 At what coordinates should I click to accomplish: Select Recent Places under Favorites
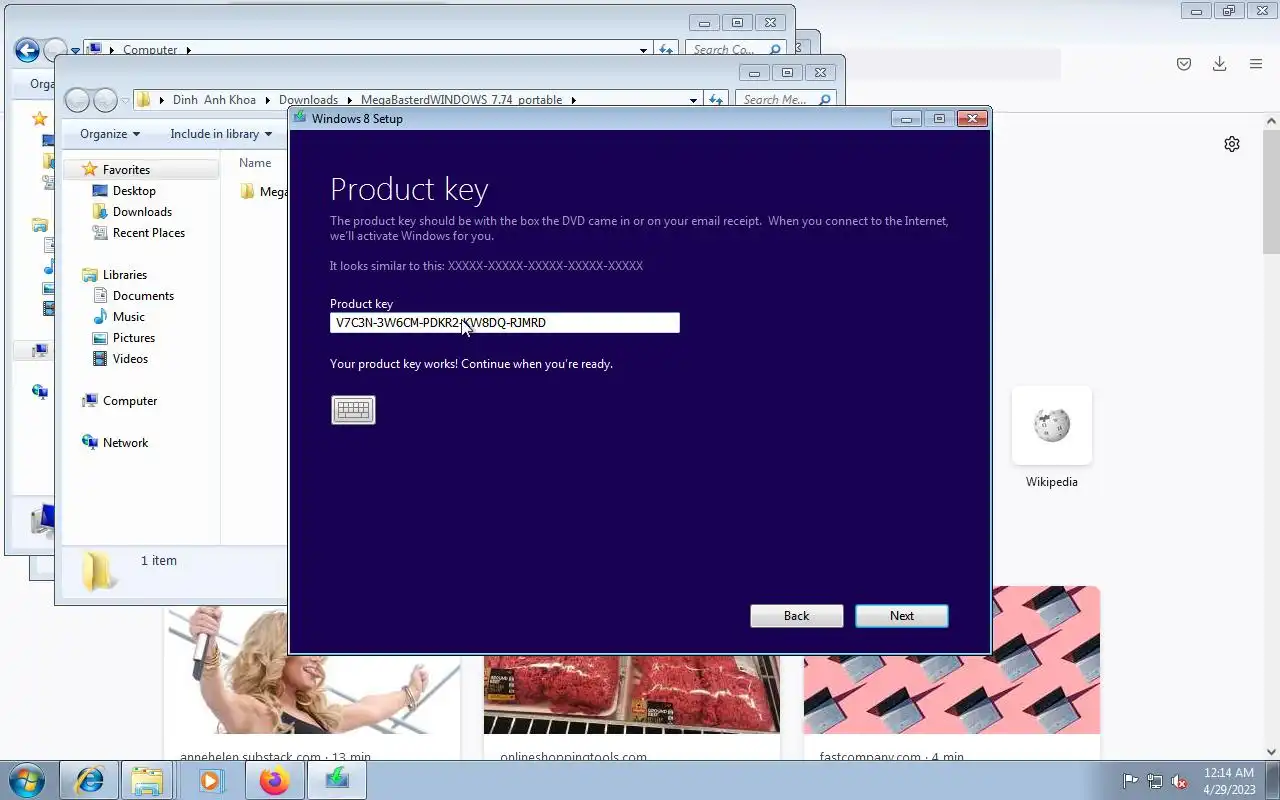tap(148, 233)
